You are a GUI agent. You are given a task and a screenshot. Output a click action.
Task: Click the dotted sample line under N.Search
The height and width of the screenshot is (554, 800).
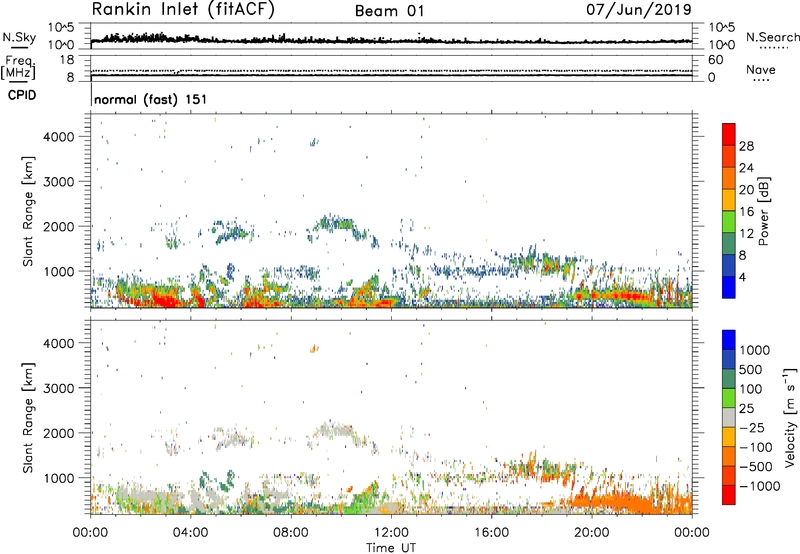[x=774, y=48]
